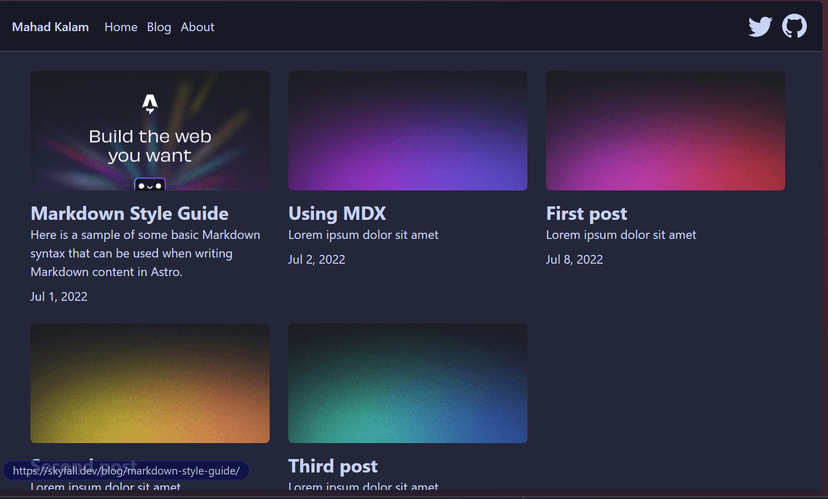Click the Jul 1, 2022 date
The image size is (828, 499).
click(59, 297)
